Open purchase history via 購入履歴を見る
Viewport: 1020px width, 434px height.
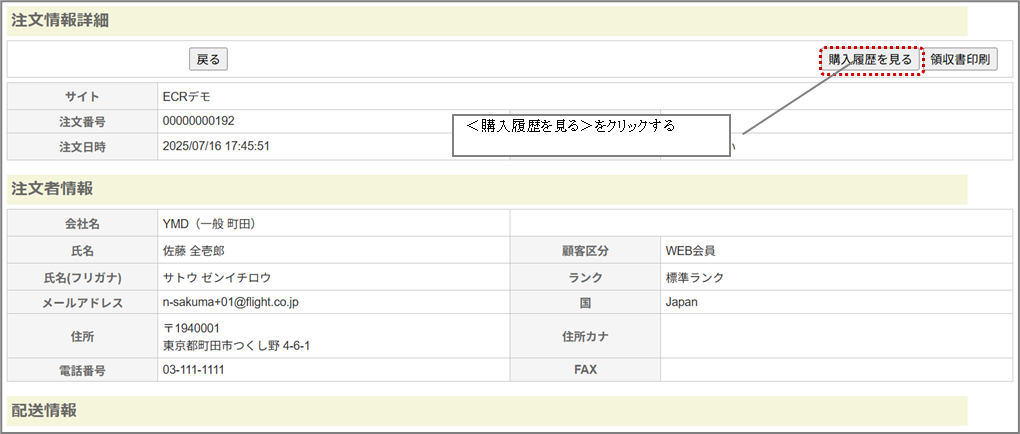coord(870,60)
